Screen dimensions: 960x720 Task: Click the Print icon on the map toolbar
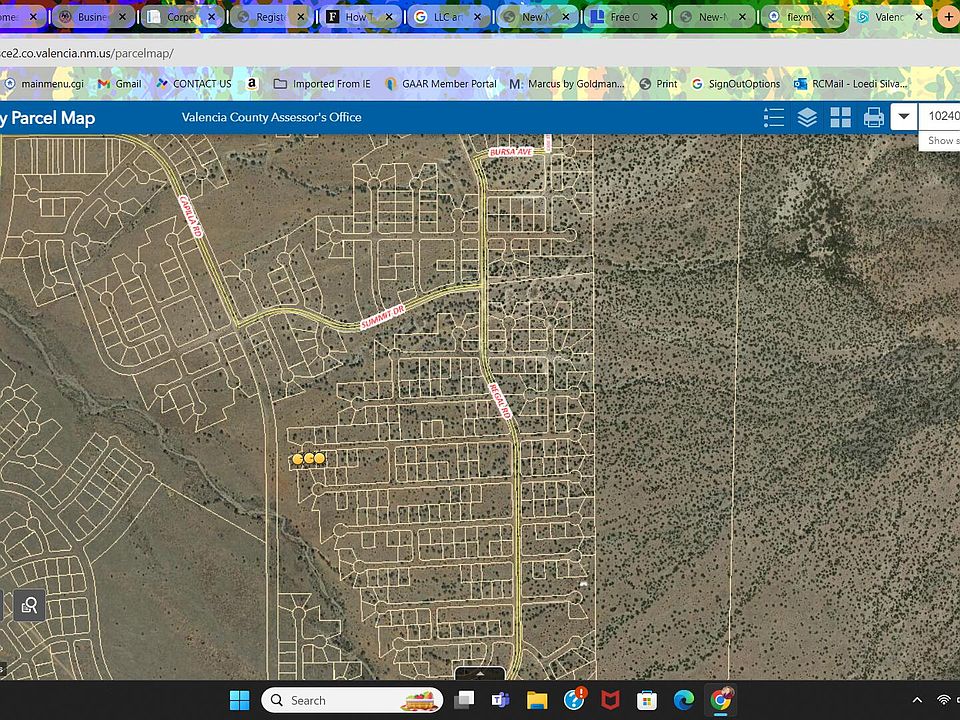click(873, 117)
